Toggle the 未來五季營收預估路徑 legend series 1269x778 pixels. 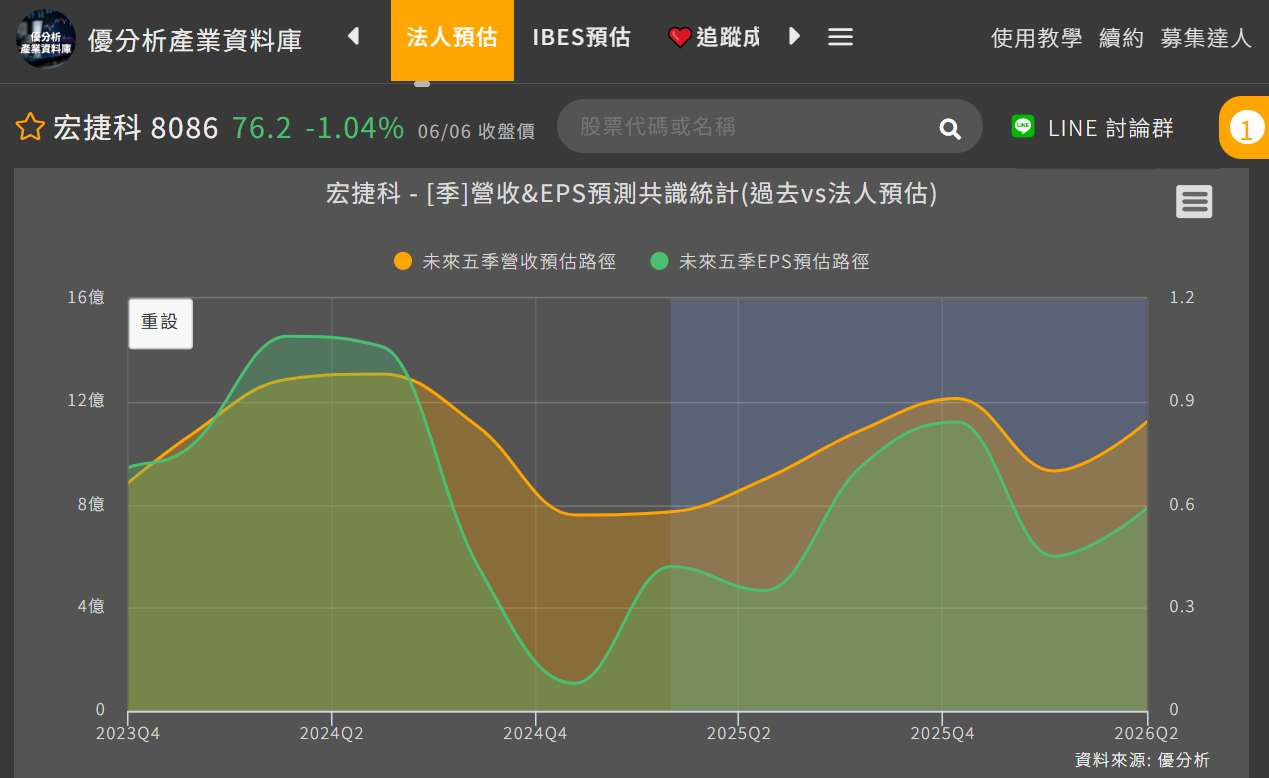point(505,262)
